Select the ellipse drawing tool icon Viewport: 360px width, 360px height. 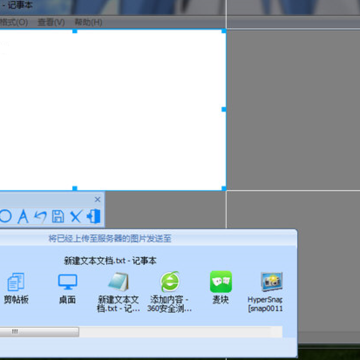coord(5,217)
